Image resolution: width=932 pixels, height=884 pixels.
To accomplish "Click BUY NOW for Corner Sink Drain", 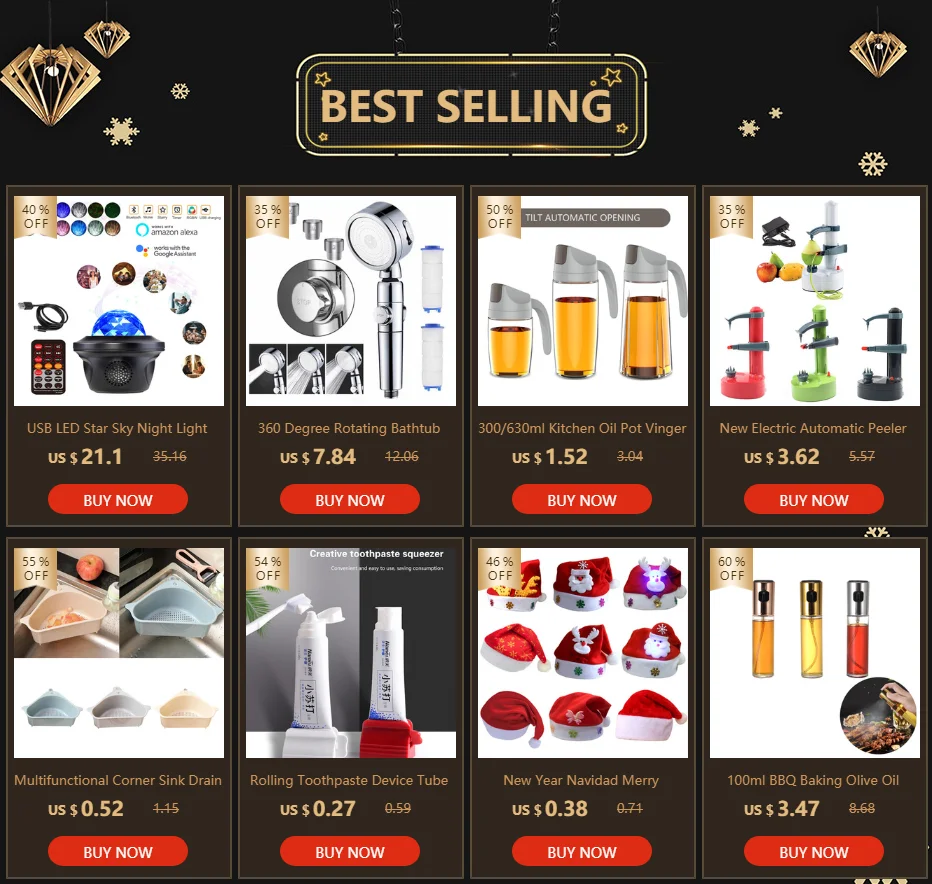I will [118, 851].
